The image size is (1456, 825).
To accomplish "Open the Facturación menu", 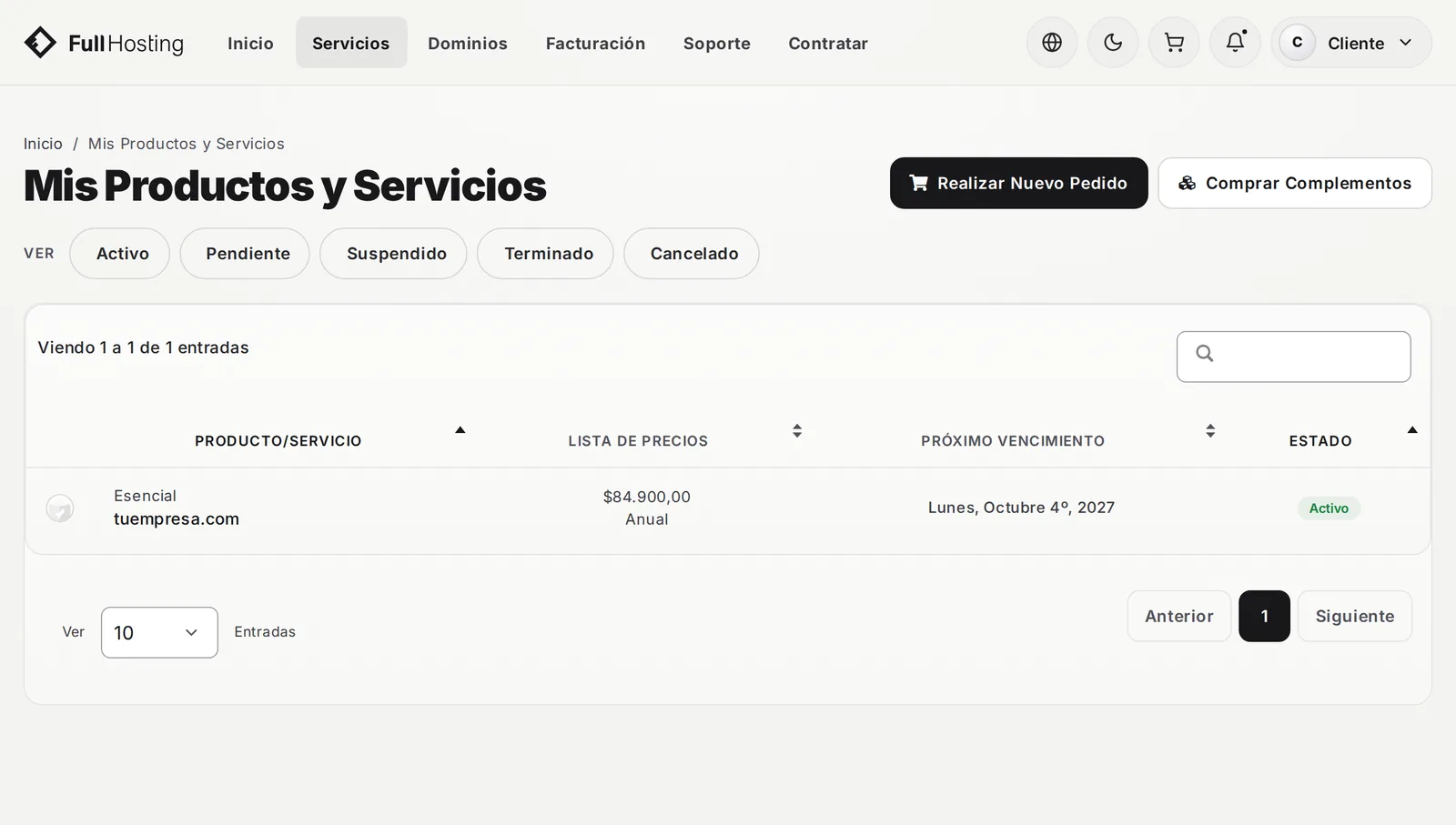I will (x=596, y=43).
